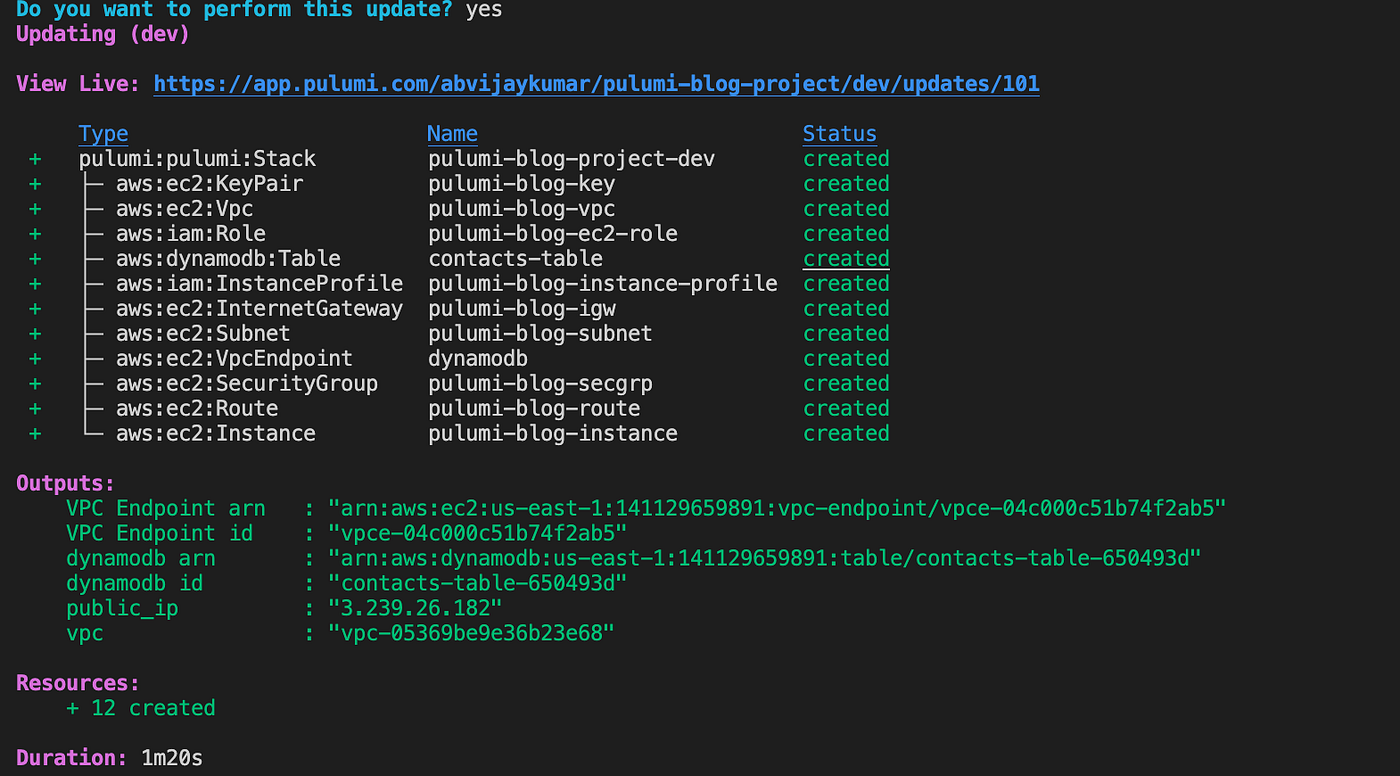
Task: Click the public_ip value 3.239.26.182
Action: pyautogui.click(x=415, y=608)
